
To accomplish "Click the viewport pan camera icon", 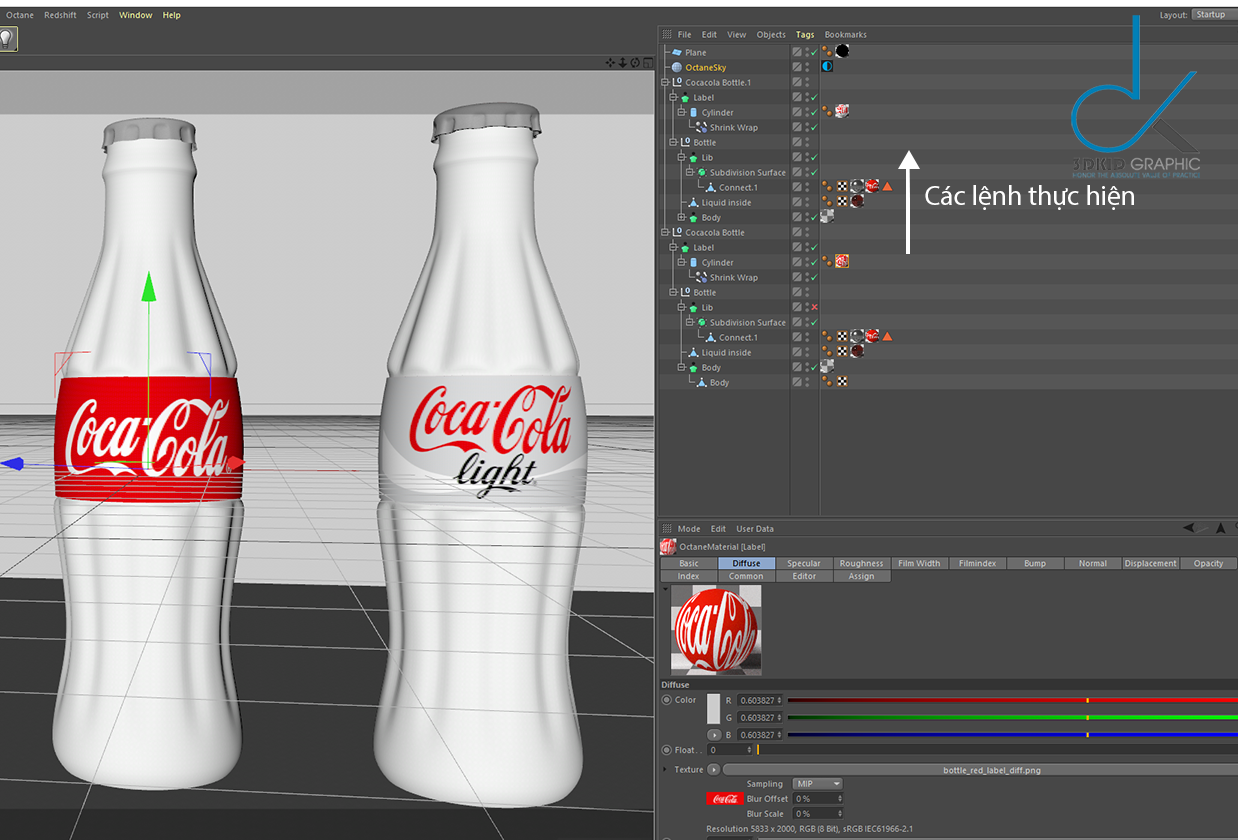I will pyautogui.click(x=610, y=63).
